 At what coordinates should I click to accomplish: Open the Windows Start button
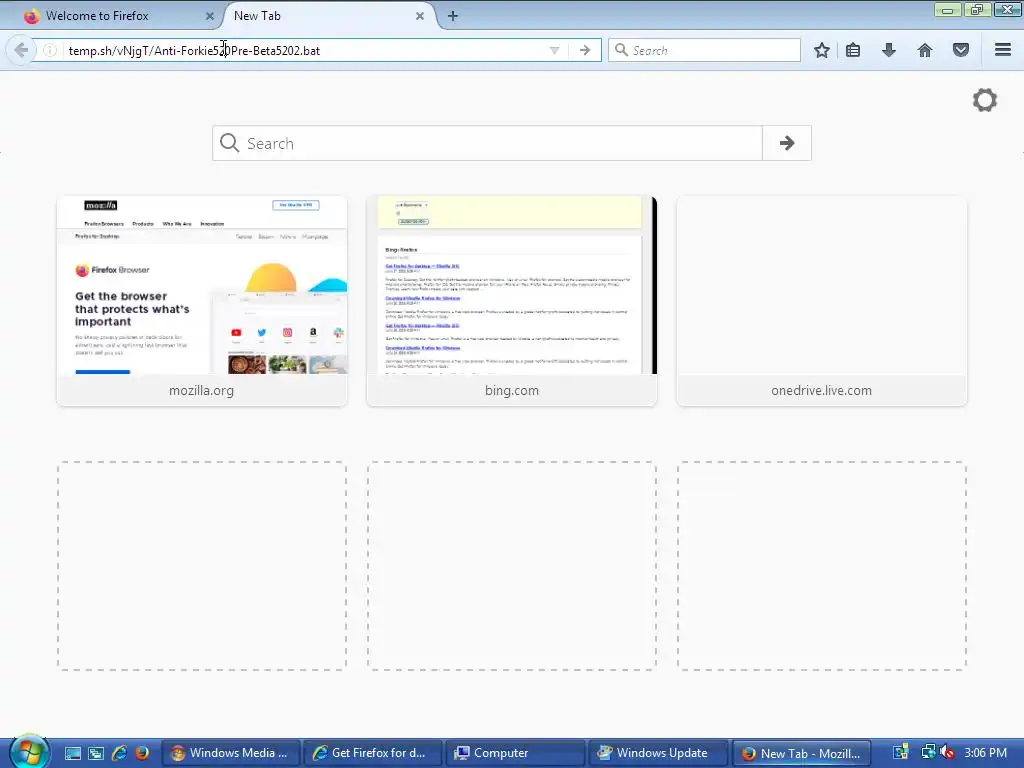28,752
